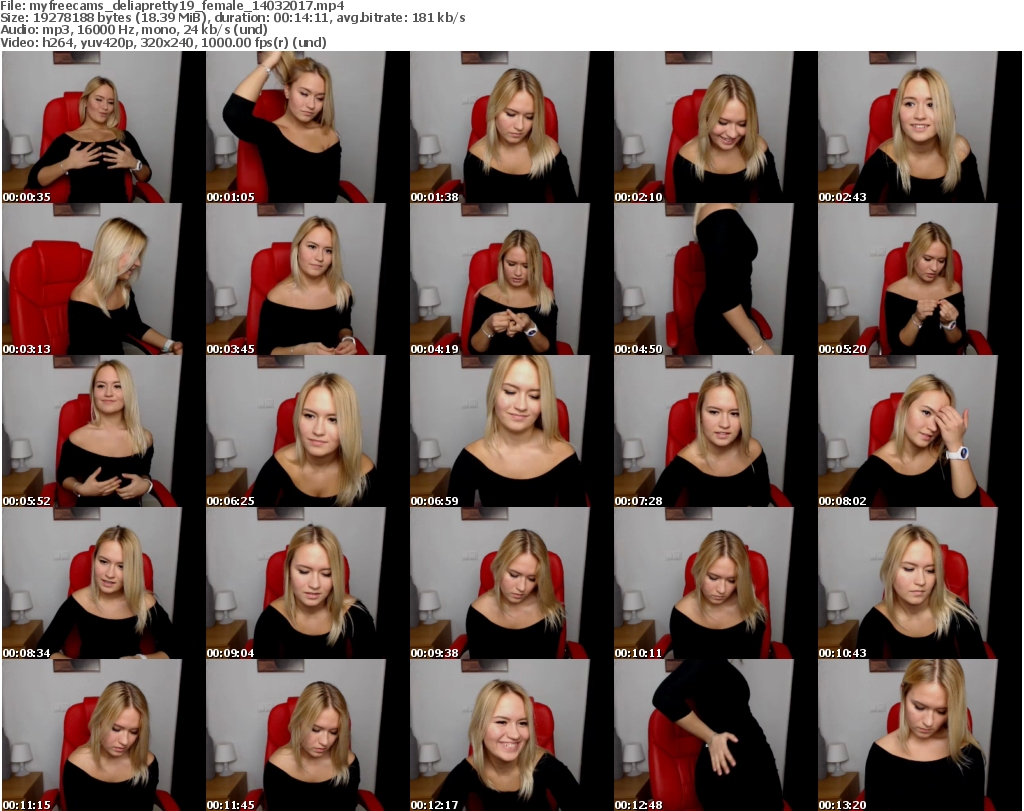
Task: Click the frame at 00:09:38
Action: [511, 583]
